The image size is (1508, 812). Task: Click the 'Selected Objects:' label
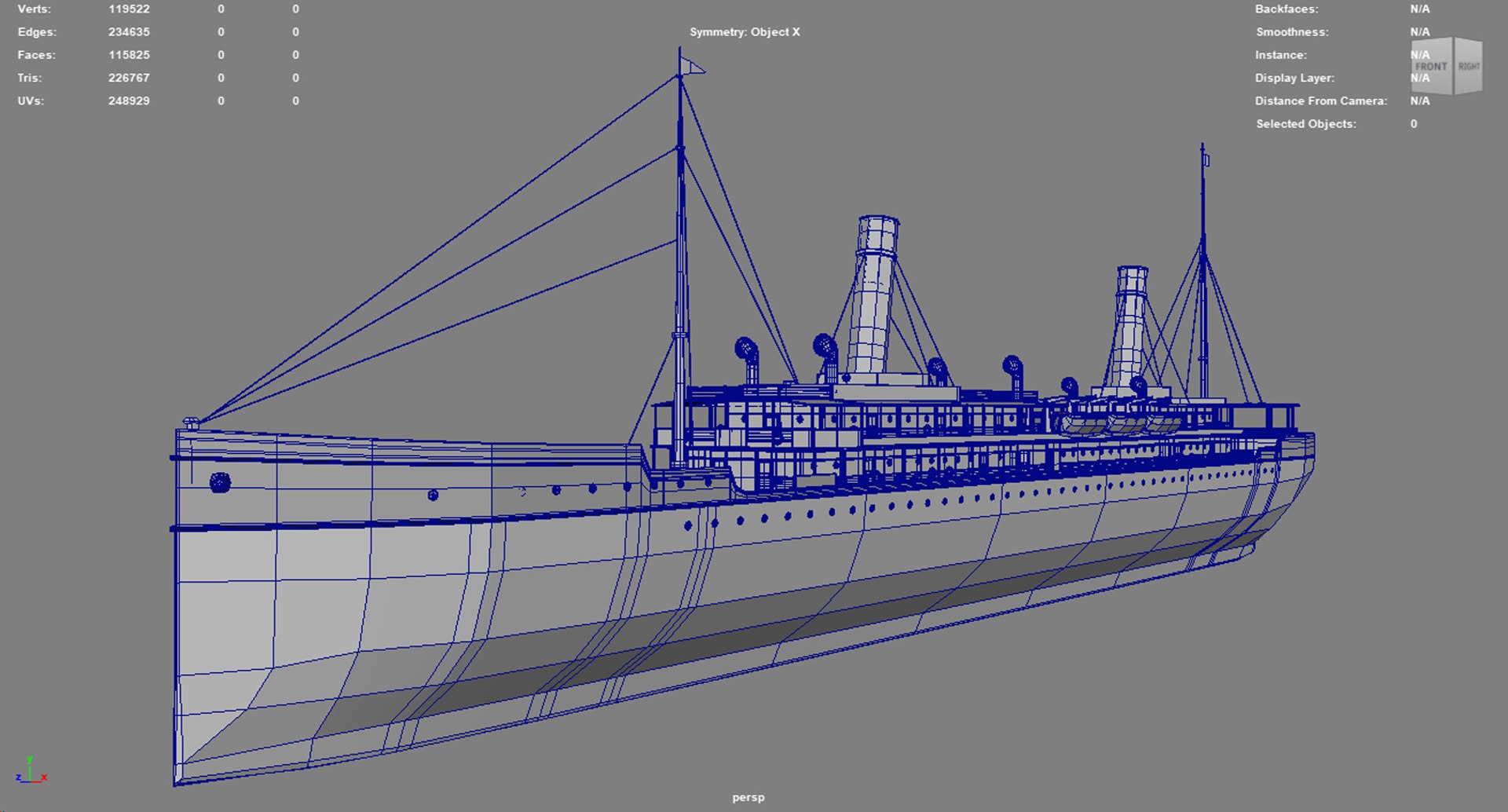click(x=1306, y=124)
